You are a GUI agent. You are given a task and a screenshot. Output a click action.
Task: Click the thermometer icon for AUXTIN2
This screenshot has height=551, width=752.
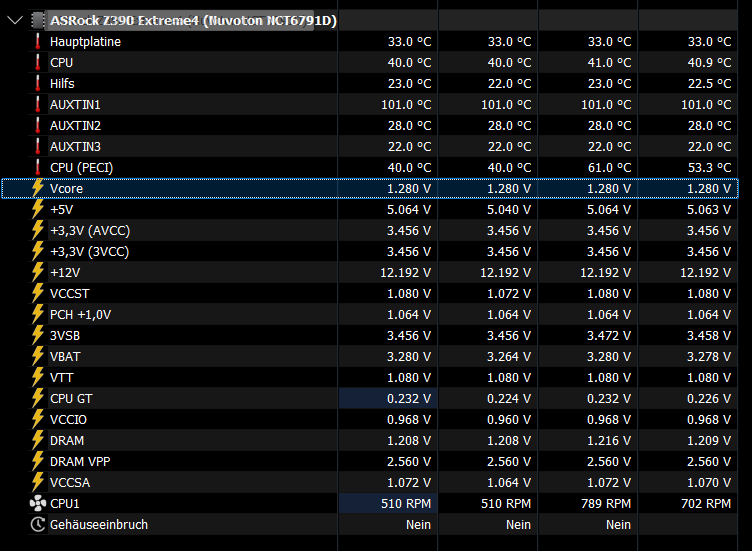tap(38, 126)
